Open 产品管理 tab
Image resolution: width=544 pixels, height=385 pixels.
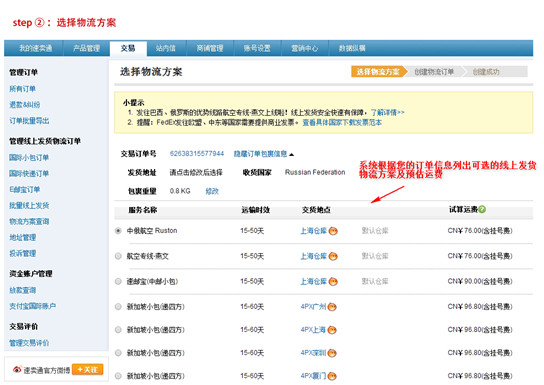point(86,48)
